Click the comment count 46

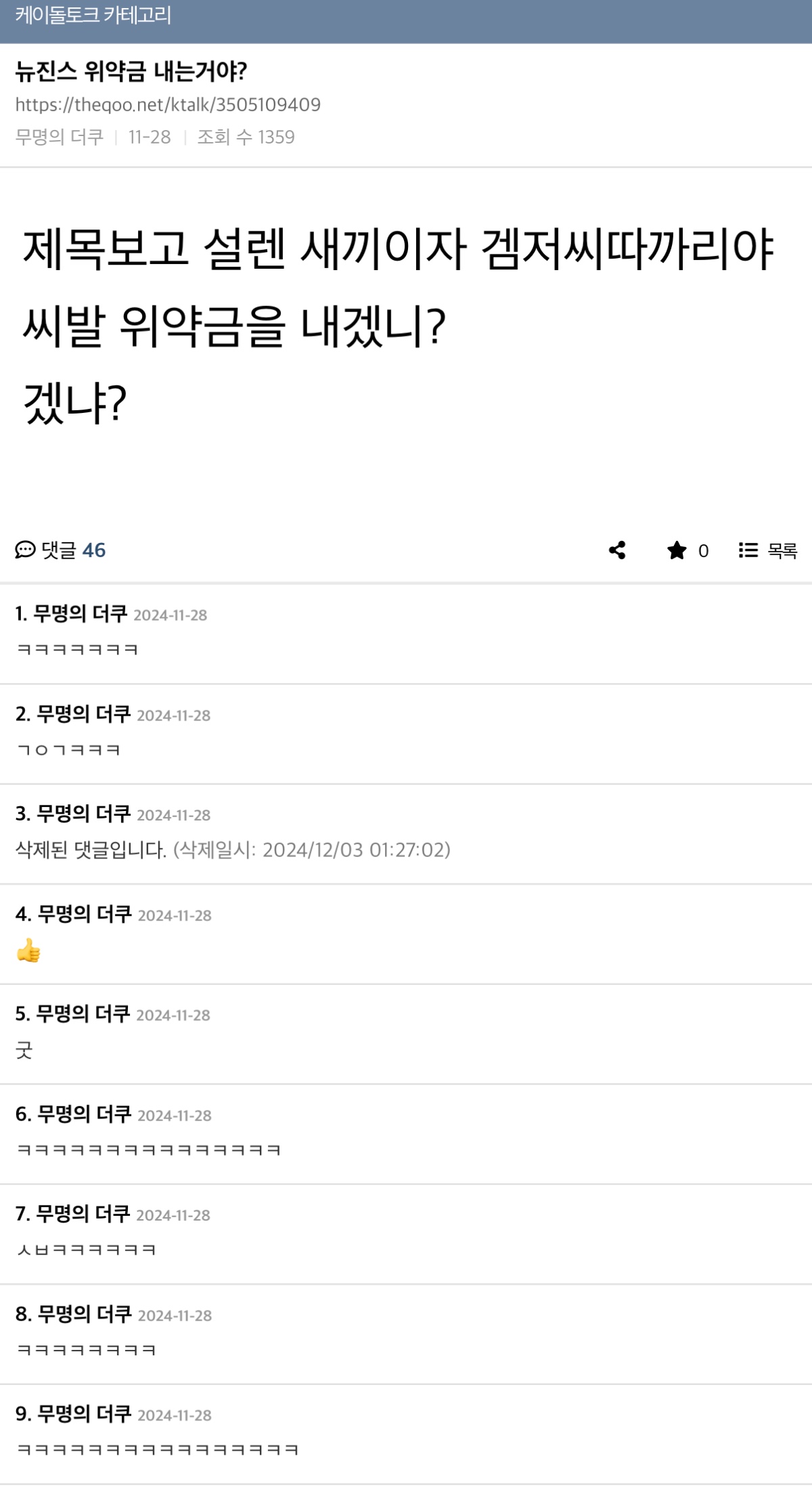(x=94, y=550)
